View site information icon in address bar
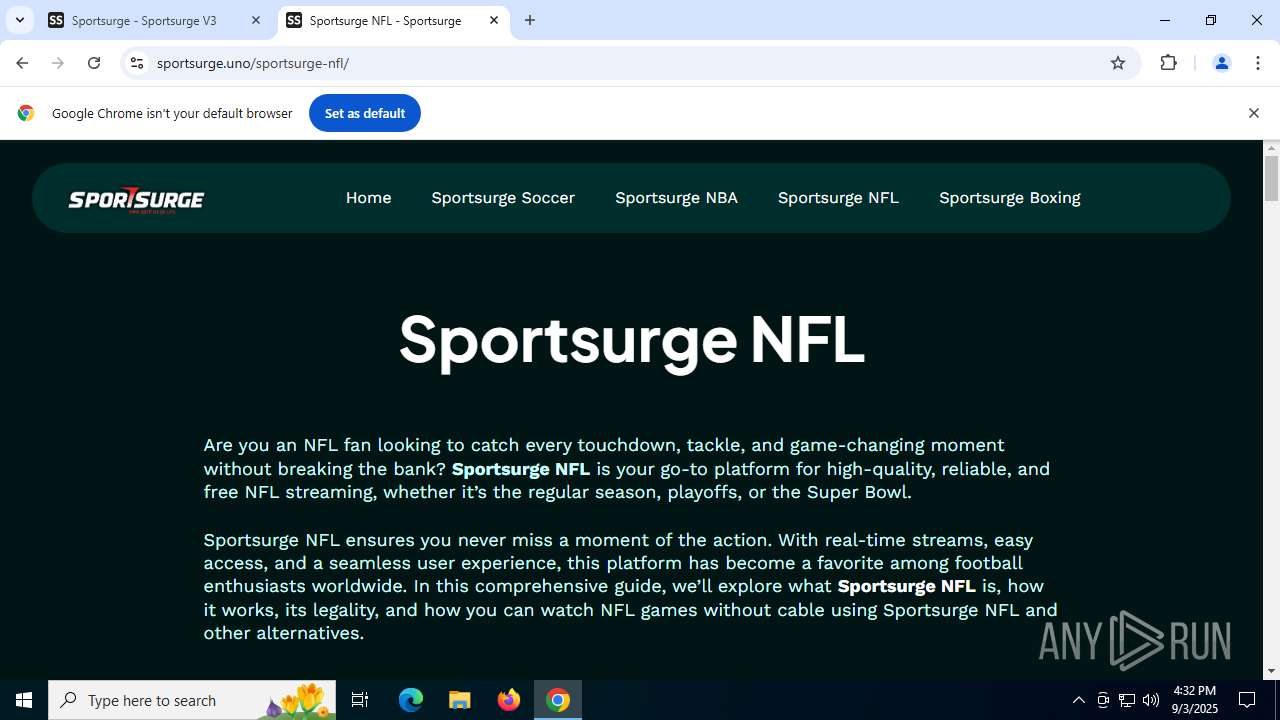 coord(137,63)
